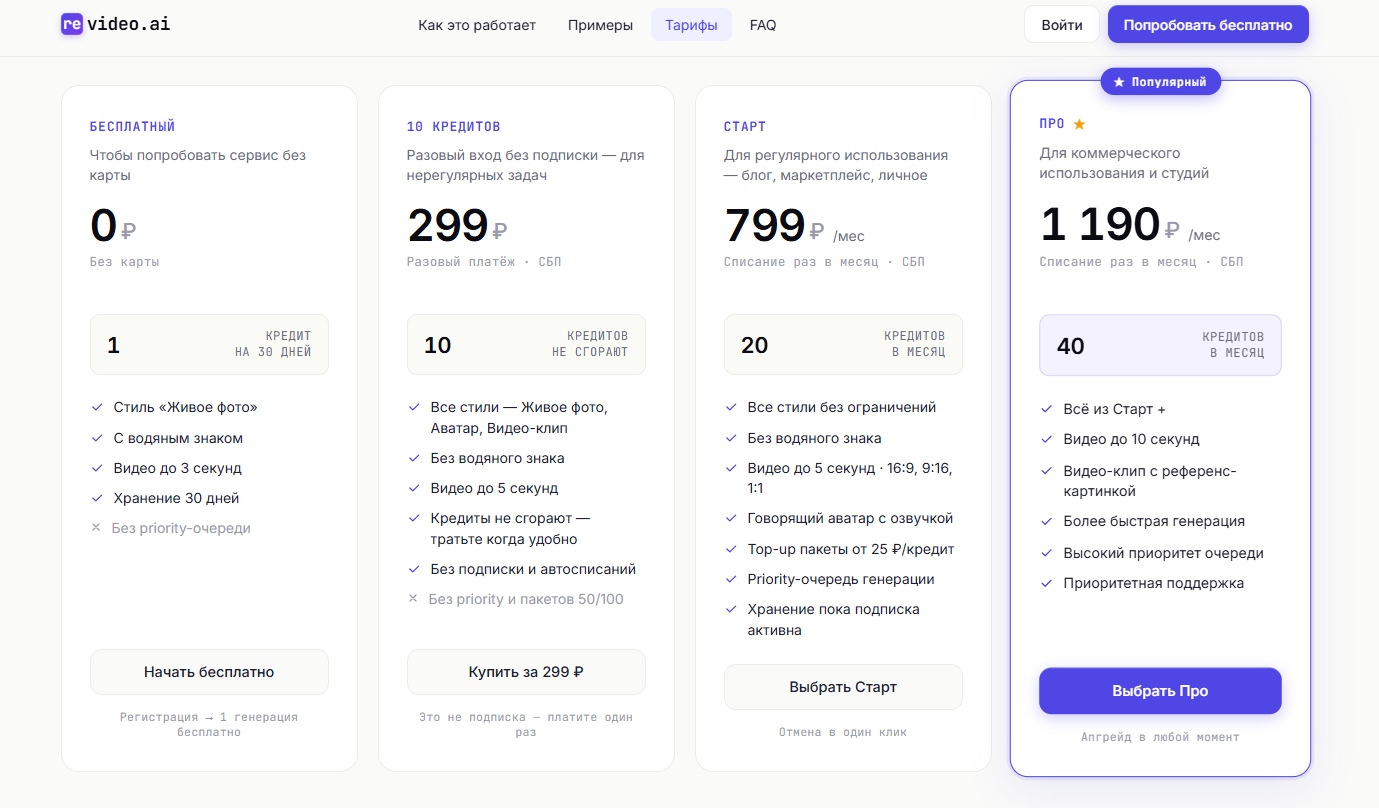
Task: Click the cross icon beside Без priority и пакетов 50/100
Action: [x=413, y=598]
